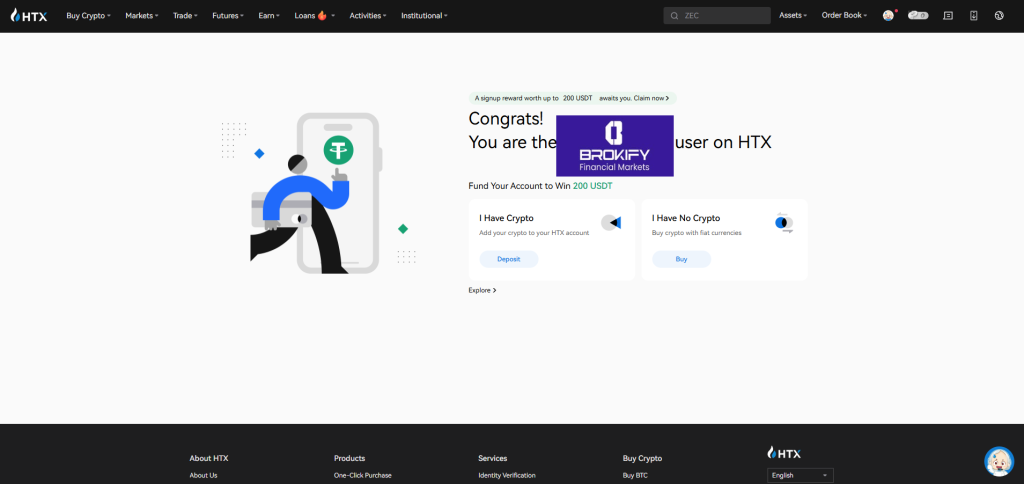Open the Institutional menu
The image size is (1024, 484).
pyautogui.click(x=424, y=16)
